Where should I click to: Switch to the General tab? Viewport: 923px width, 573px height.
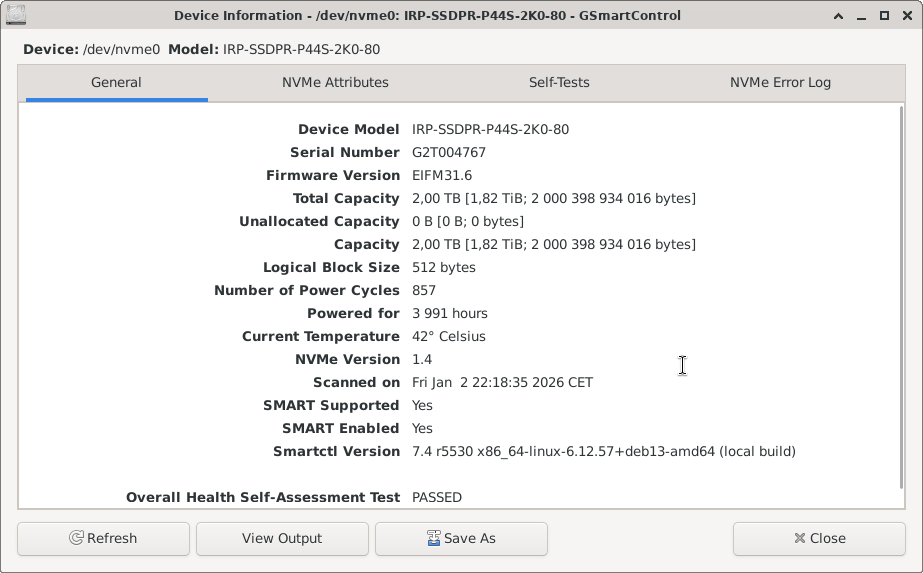116,82
